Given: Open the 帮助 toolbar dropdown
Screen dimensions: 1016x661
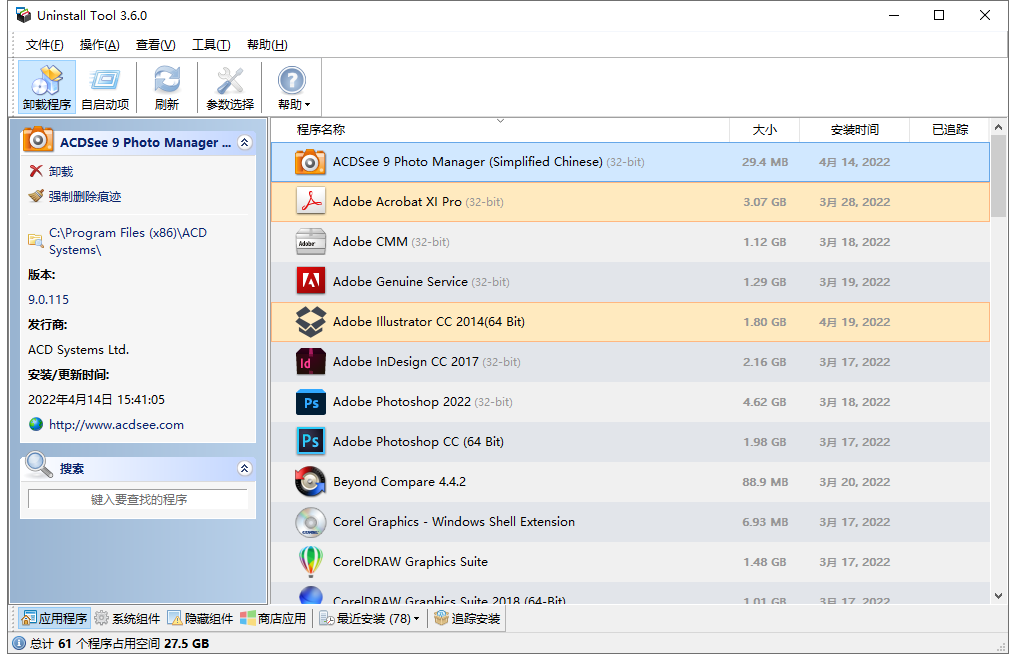Looking at the screenshot, I should click(x=293, y=87).
